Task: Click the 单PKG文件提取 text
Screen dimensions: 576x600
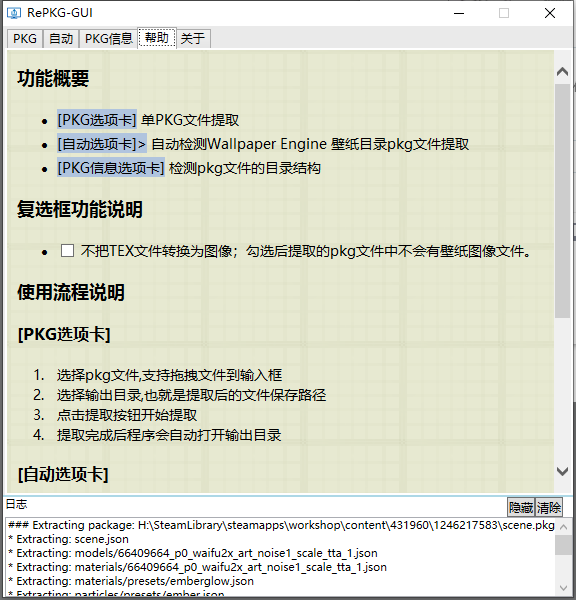Action: (x=190, y=120)
